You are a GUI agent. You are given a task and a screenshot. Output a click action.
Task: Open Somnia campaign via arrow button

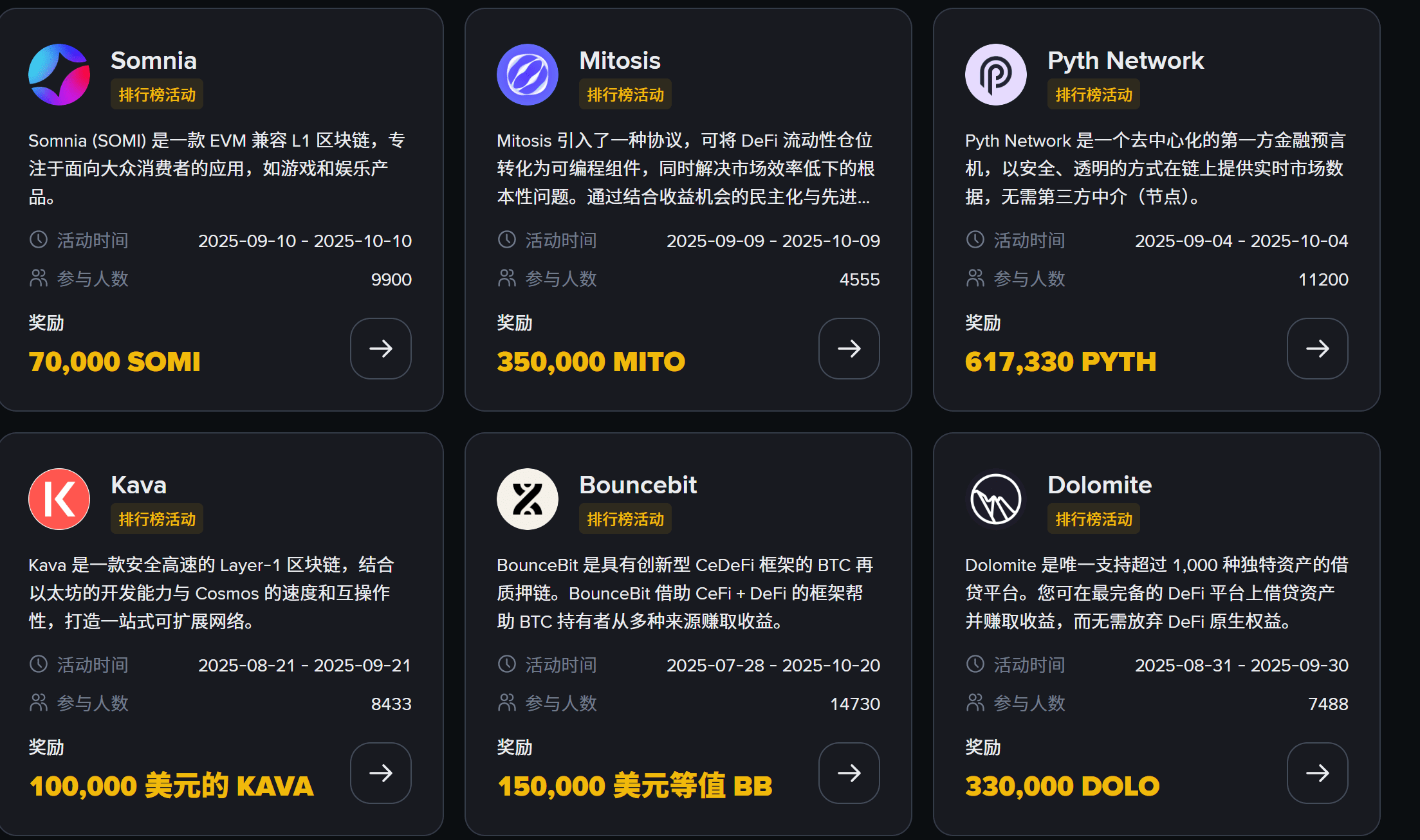(381, 349)
